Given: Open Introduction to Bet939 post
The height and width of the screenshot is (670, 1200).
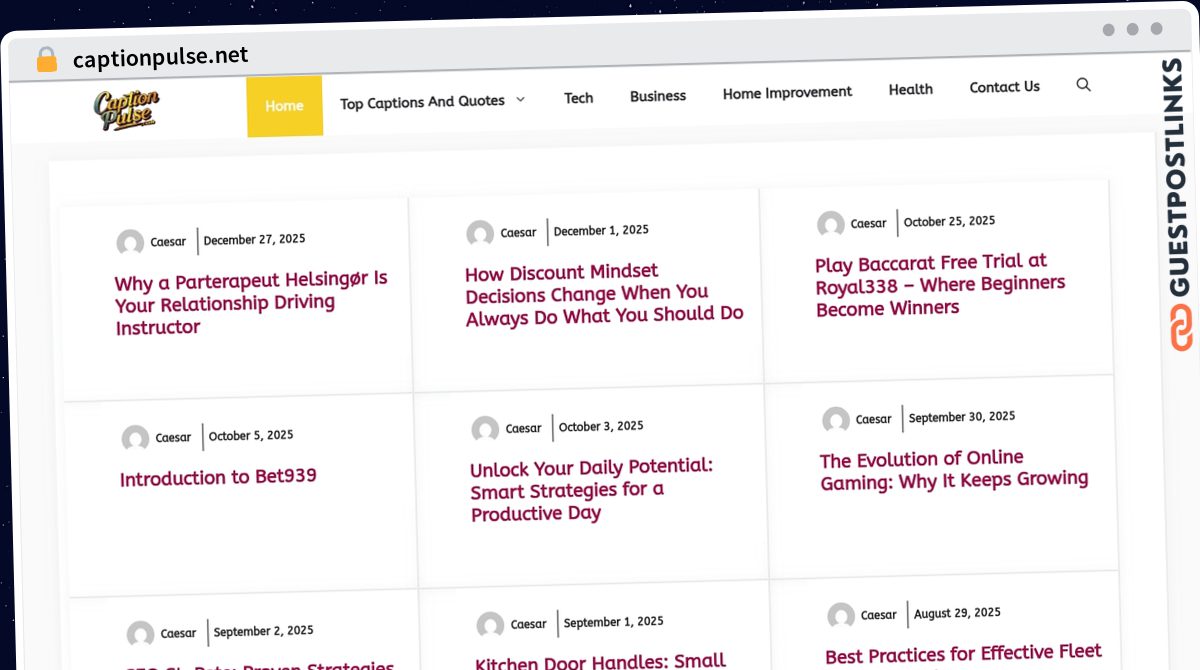Looking at the screenshot, I should click(218, 477).
